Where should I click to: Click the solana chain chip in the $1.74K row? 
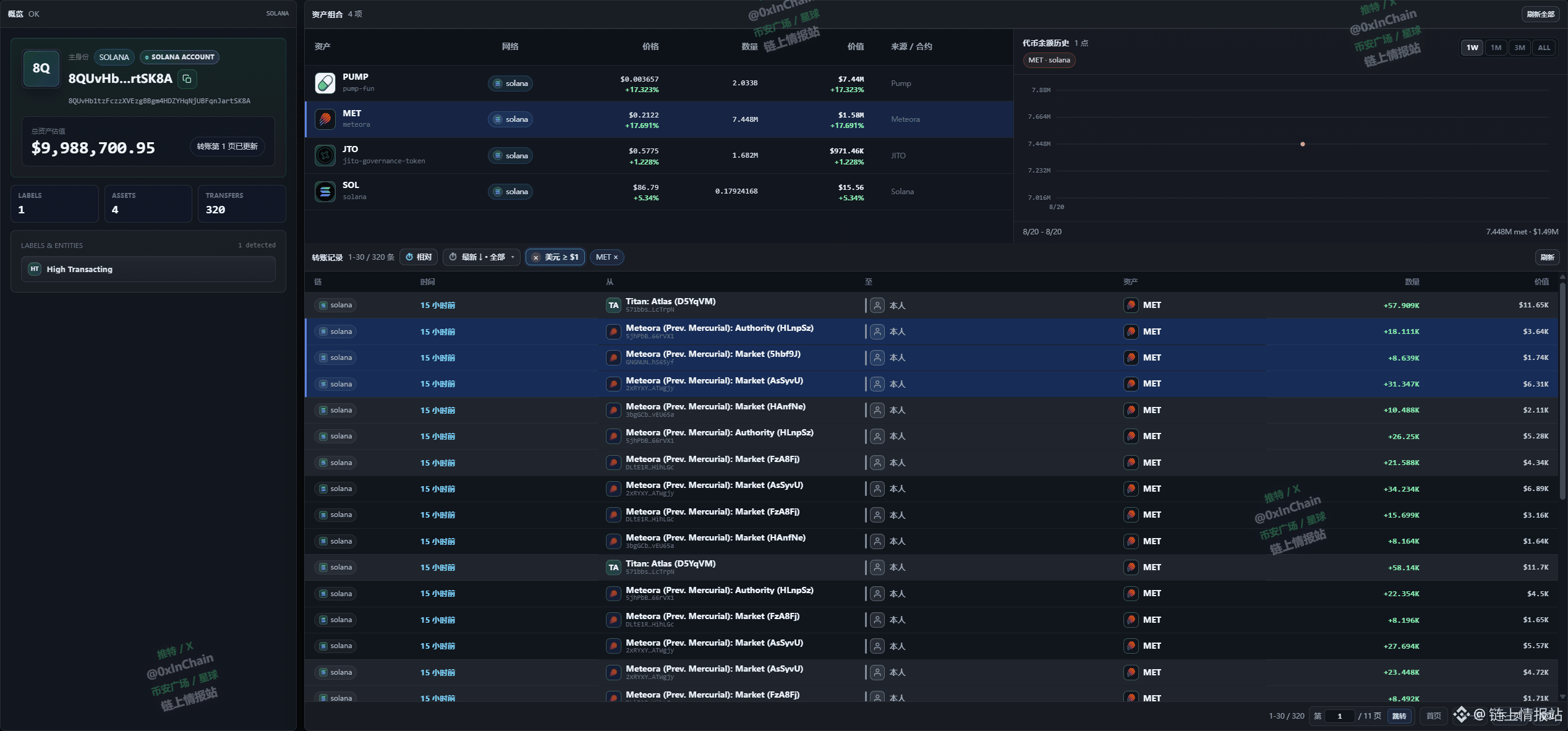(335, 357)
